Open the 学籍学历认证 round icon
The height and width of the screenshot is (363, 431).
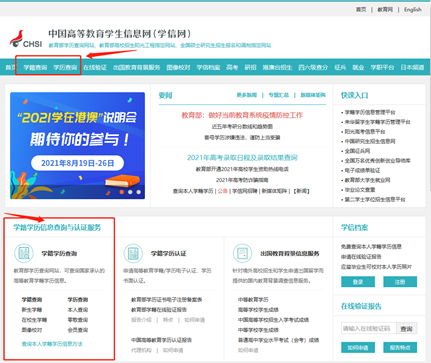(x=133, y=253)
